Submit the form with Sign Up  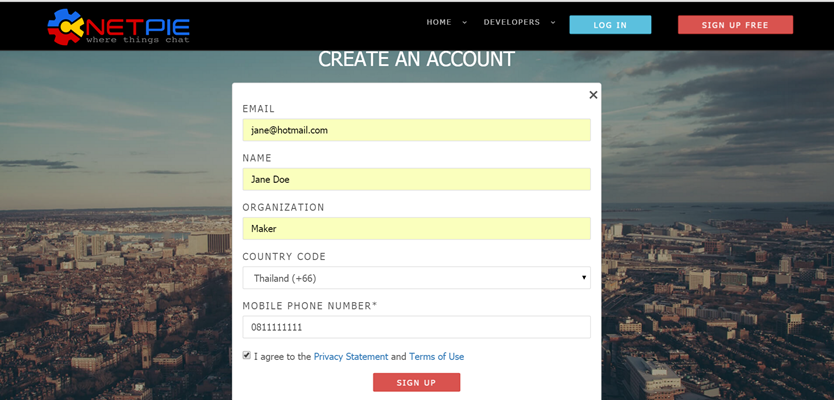click(x=416, y=383)
